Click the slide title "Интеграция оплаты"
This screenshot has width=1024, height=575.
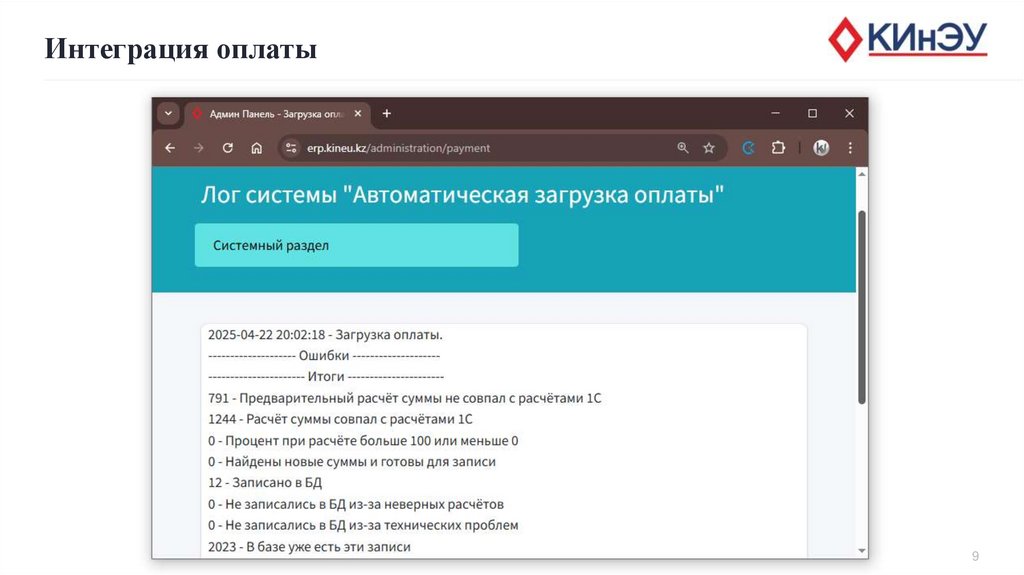181,49
